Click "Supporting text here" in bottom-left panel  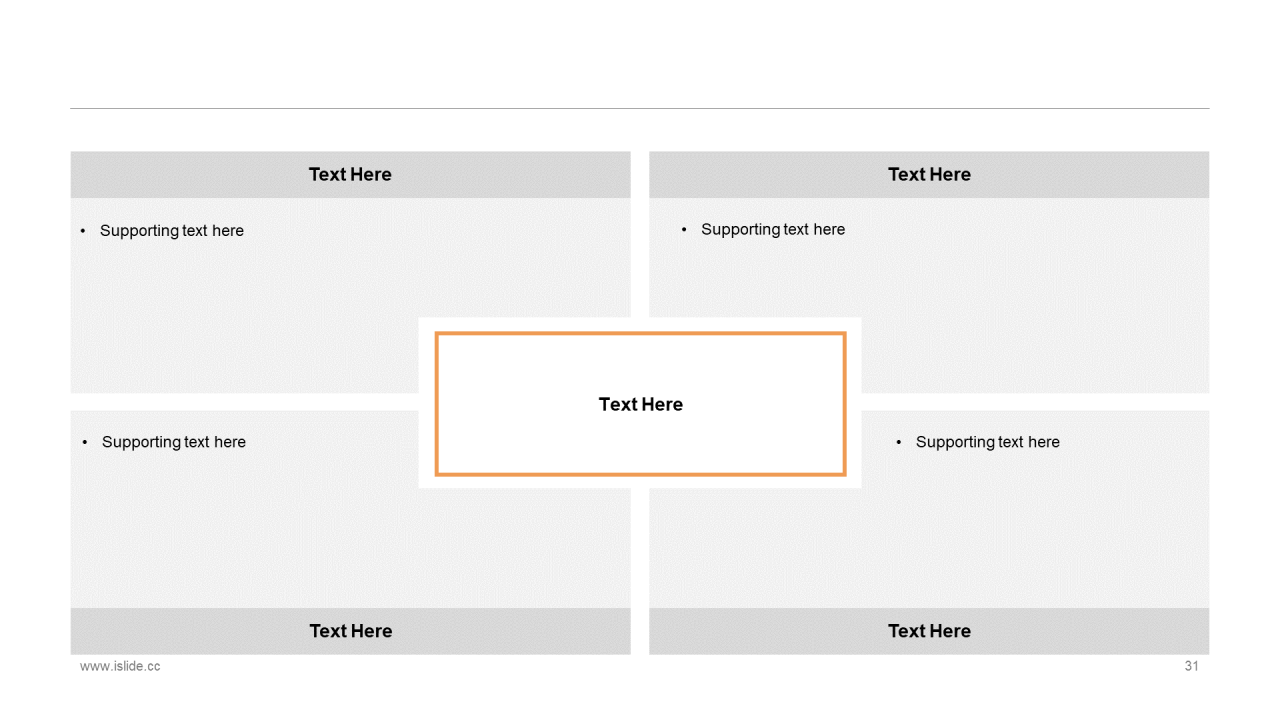point(174,442)
